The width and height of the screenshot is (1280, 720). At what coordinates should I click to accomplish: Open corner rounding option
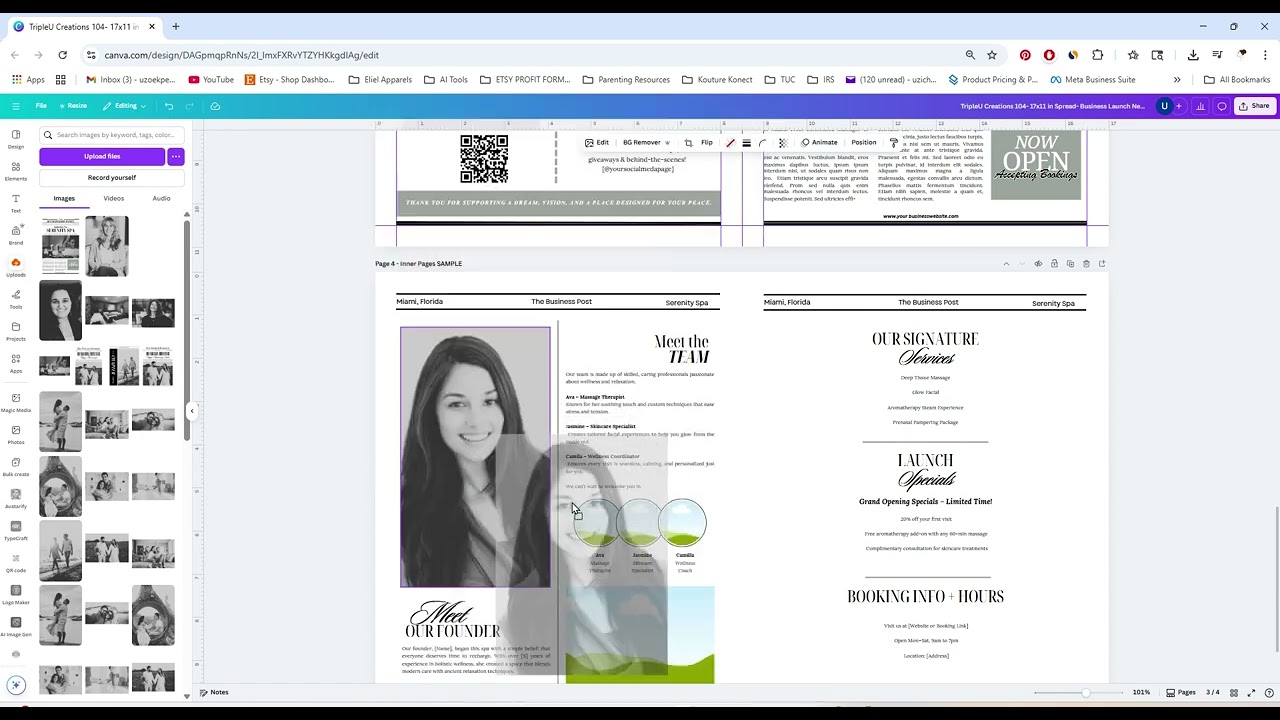(763, 143)
